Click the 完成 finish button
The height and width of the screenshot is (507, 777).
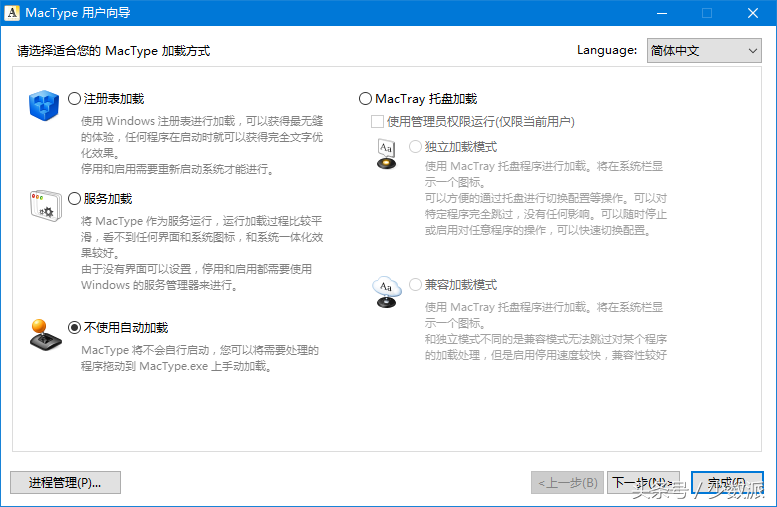726,483
